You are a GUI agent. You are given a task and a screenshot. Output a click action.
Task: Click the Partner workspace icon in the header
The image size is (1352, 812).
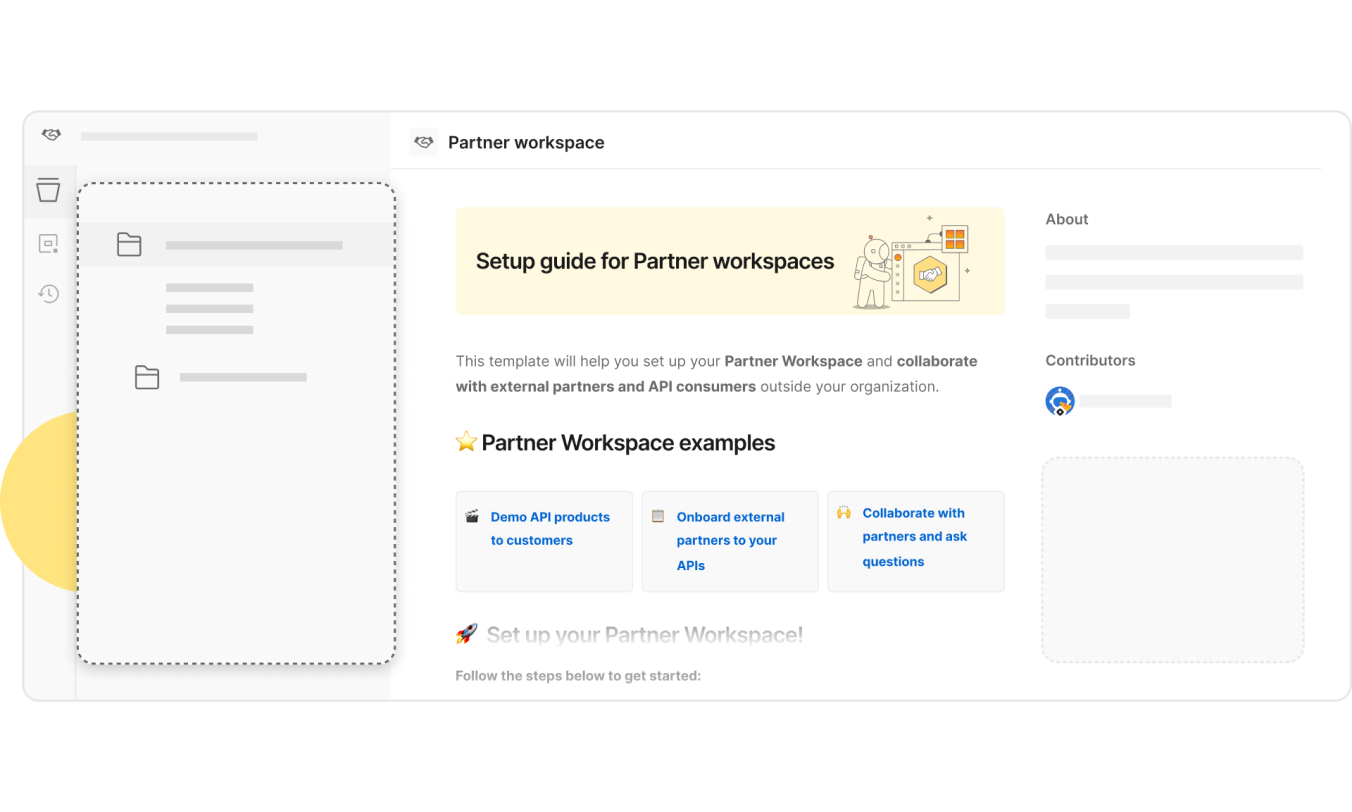click(423, 142)
